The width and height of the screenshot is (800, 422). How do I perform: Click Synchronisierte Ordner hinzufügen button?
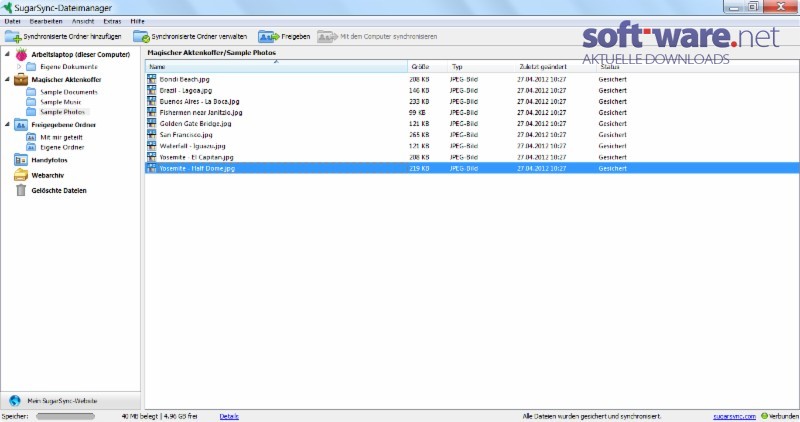coord(63,37)
